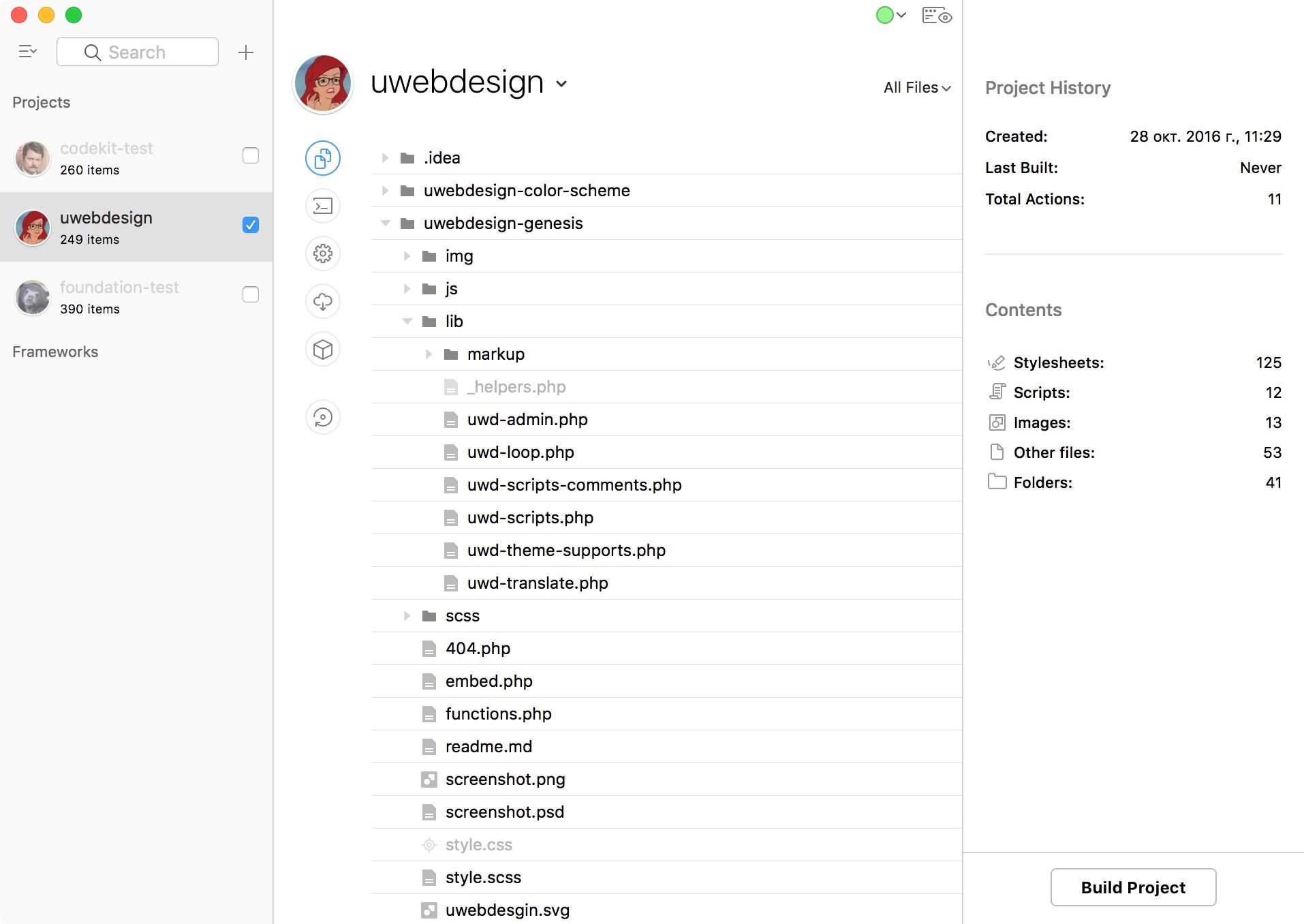Enable the foundation-test project checkbox
Viewport: 1304px width, 924px height.
(251, 295)
